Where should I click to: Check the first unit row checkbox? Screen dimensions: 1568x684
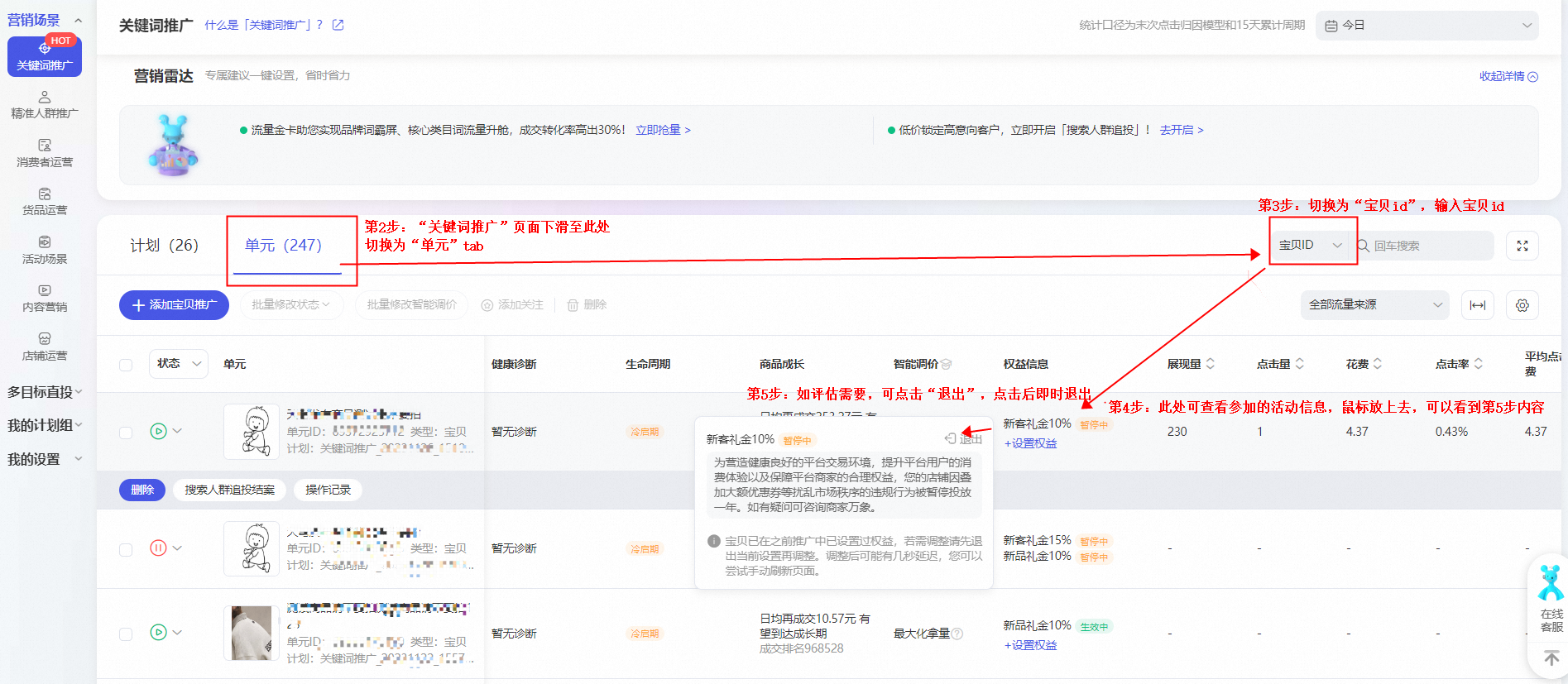pos(126,433)
